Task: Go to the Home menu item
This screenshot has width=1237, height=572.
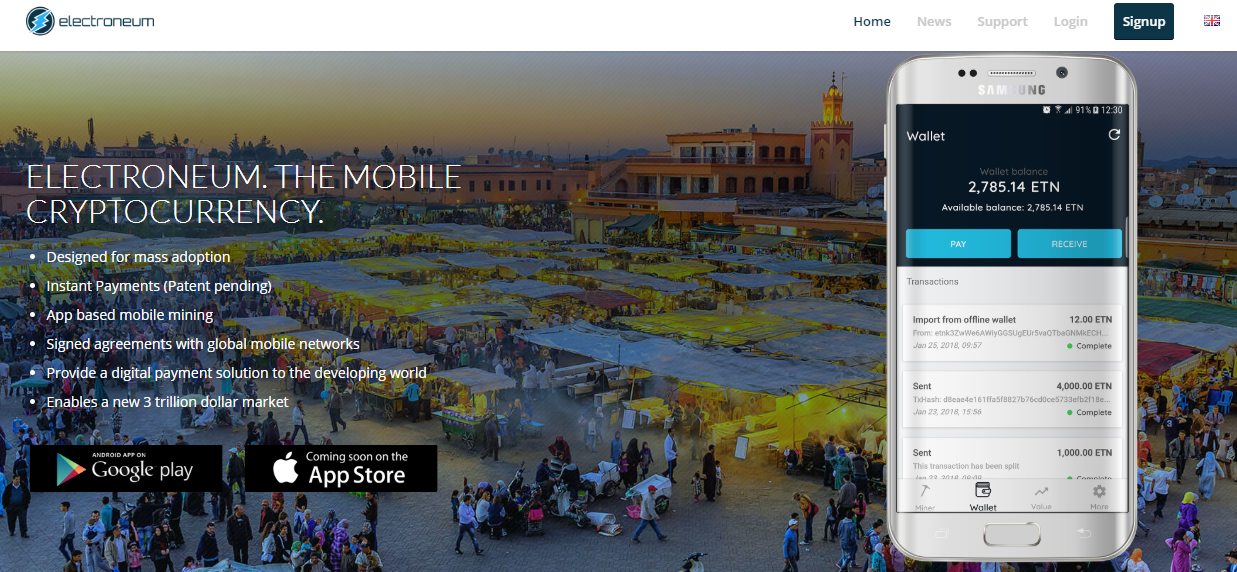Action: pos(872,21)
